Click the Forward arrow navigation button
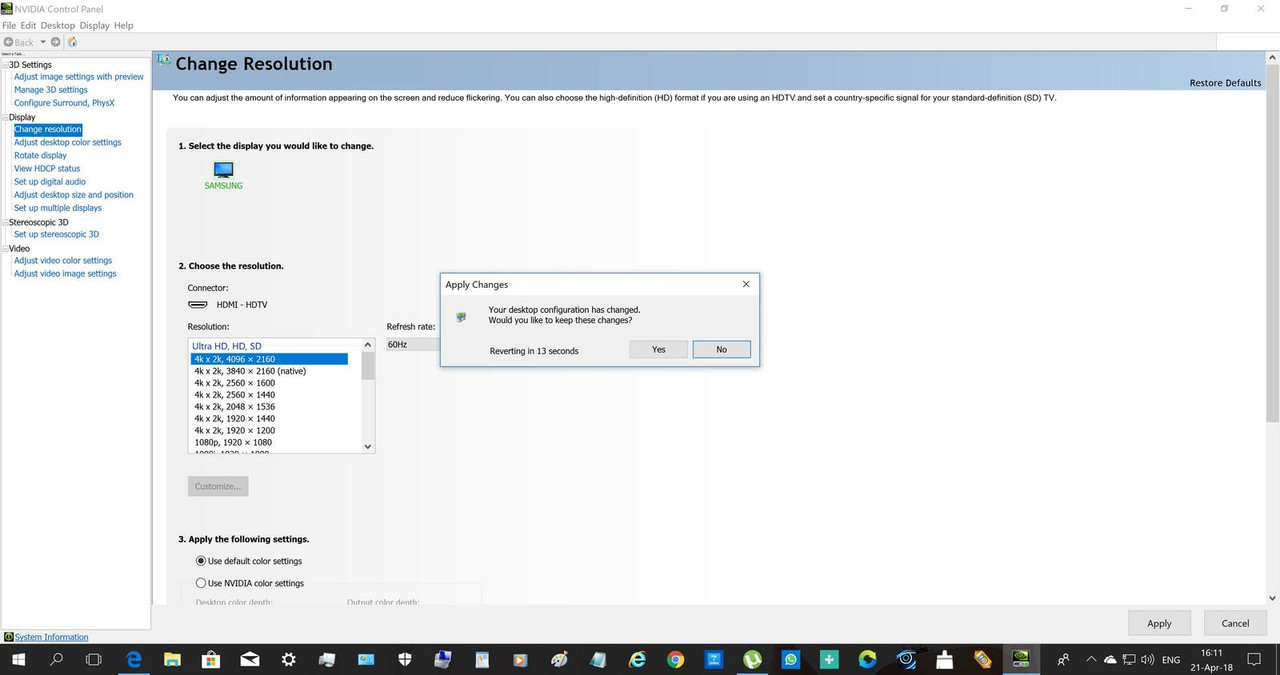This screenshot has height=675, width=1280. point(56,42)
